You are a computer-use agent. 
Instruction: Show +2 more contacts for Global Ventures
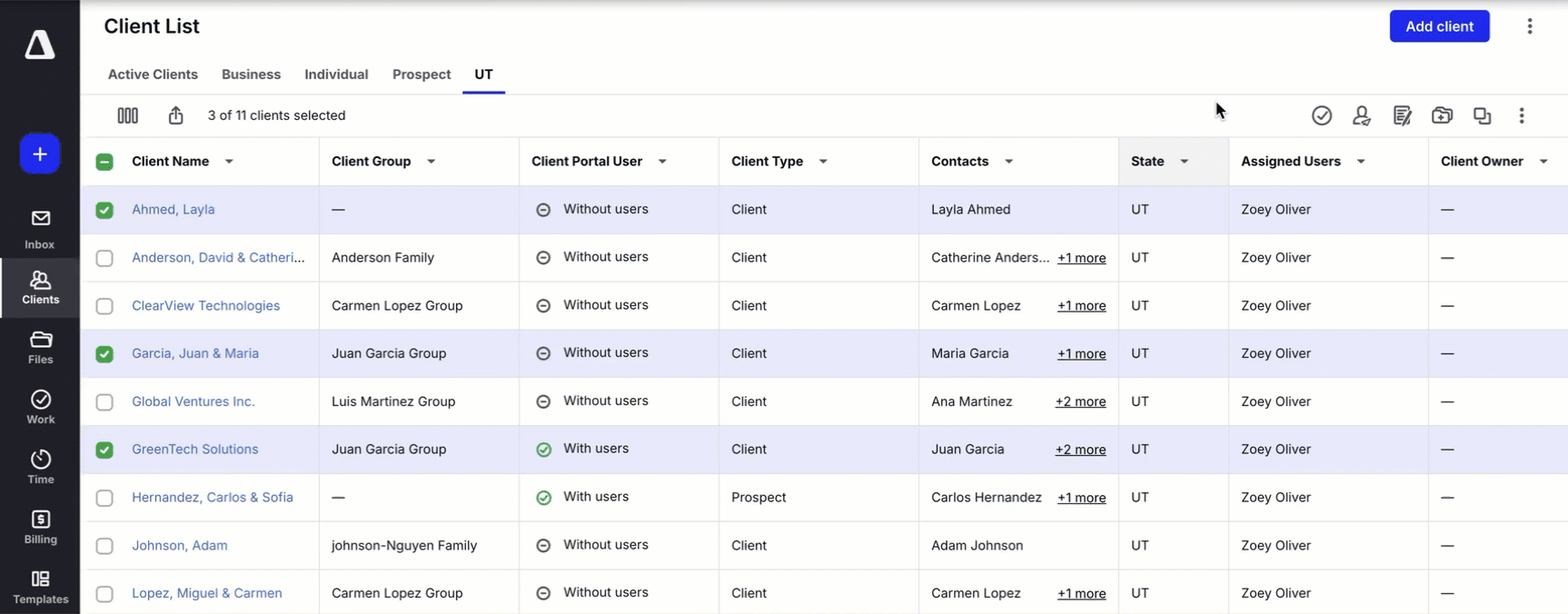tap(1080, 401)
